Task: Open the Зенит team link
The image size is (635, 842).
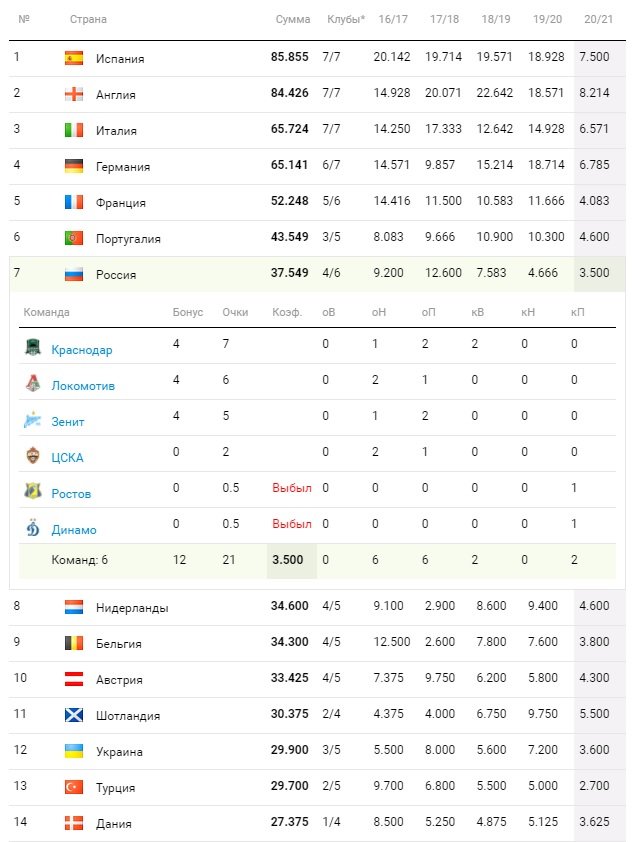Action: (68, 422)
